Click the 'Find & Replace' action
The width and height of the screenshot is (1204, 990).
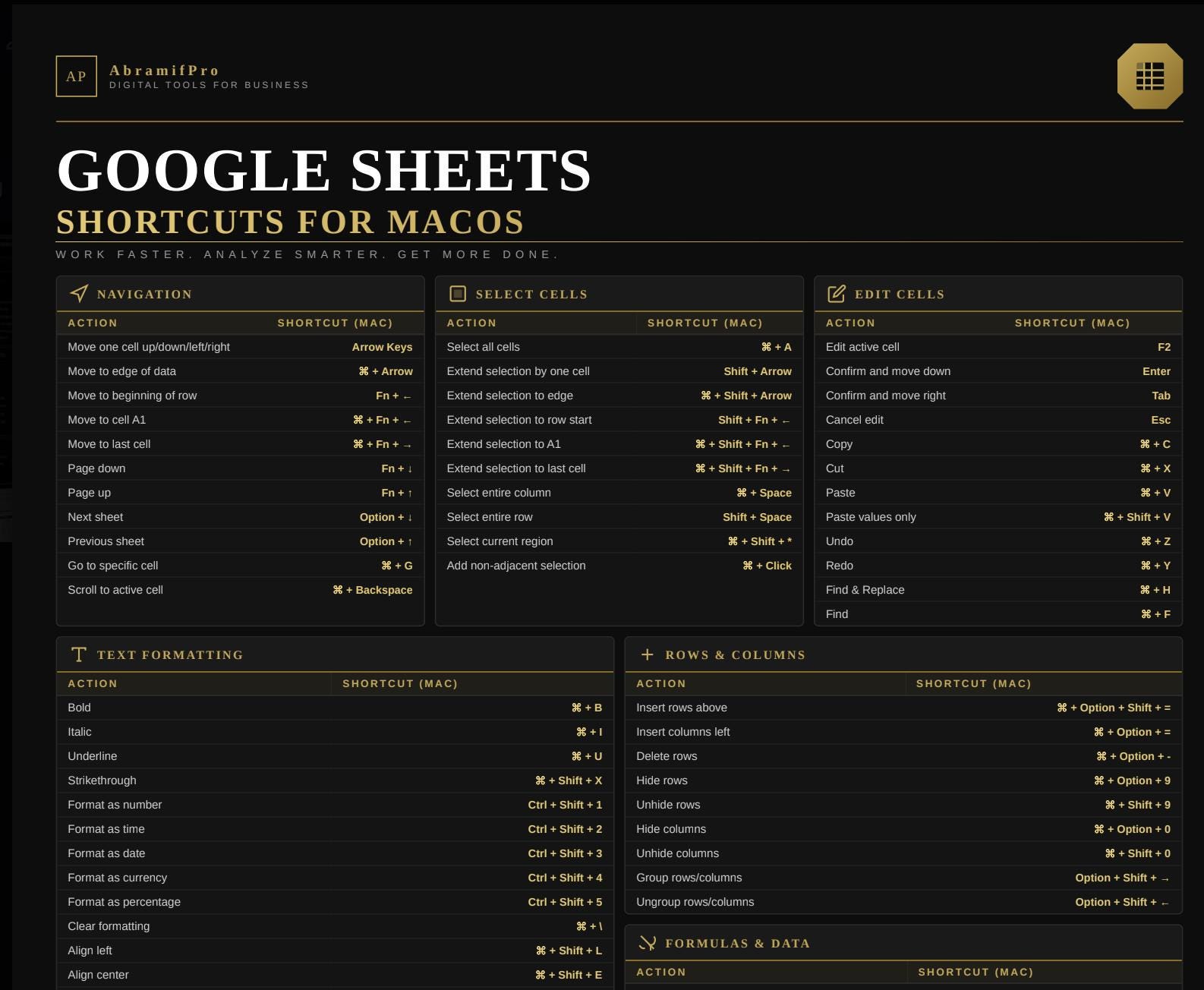865,590
